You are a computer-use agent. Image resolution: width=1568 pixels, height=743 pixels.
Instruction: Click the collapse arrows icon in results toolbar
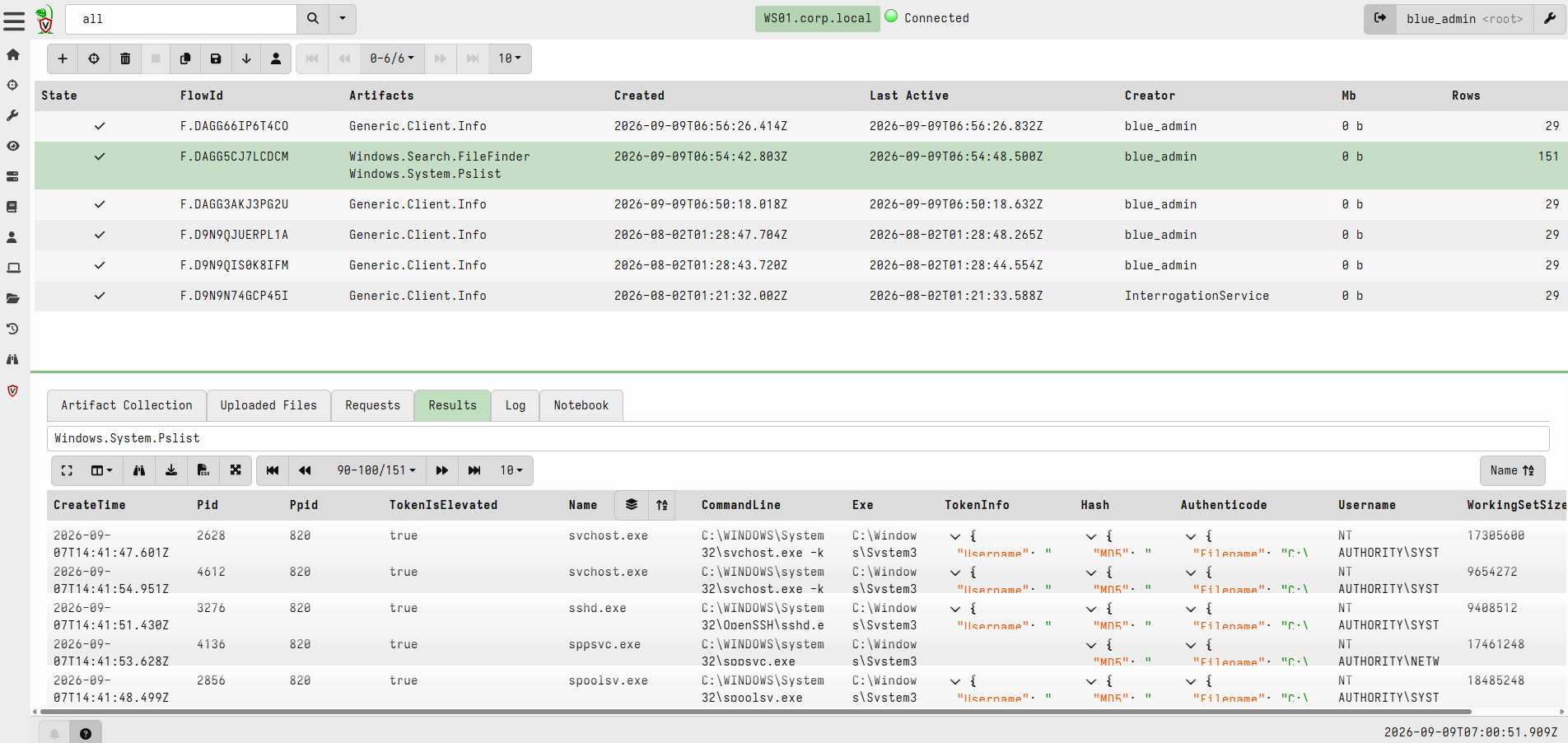(x=236, y=470)
